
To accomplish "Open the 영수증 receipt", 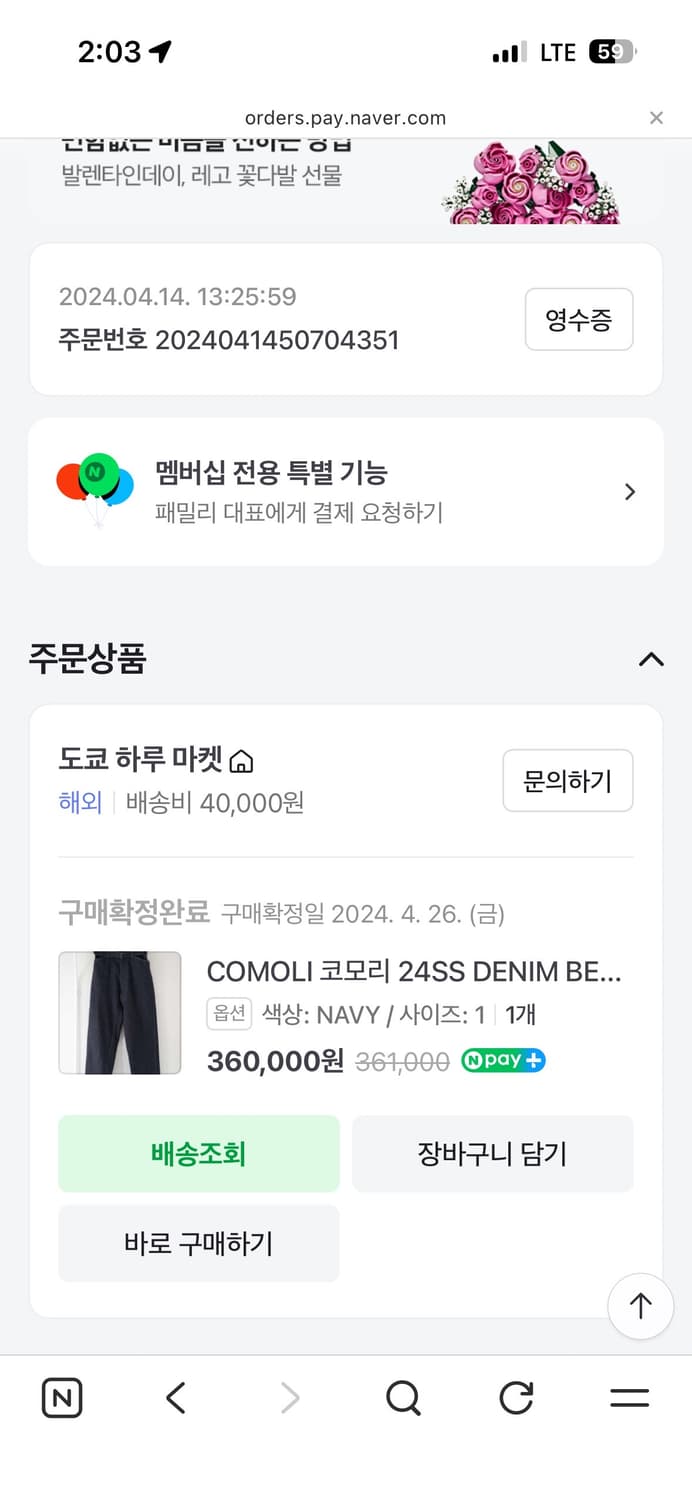I will pyautogui.click(x=579, y=319).
